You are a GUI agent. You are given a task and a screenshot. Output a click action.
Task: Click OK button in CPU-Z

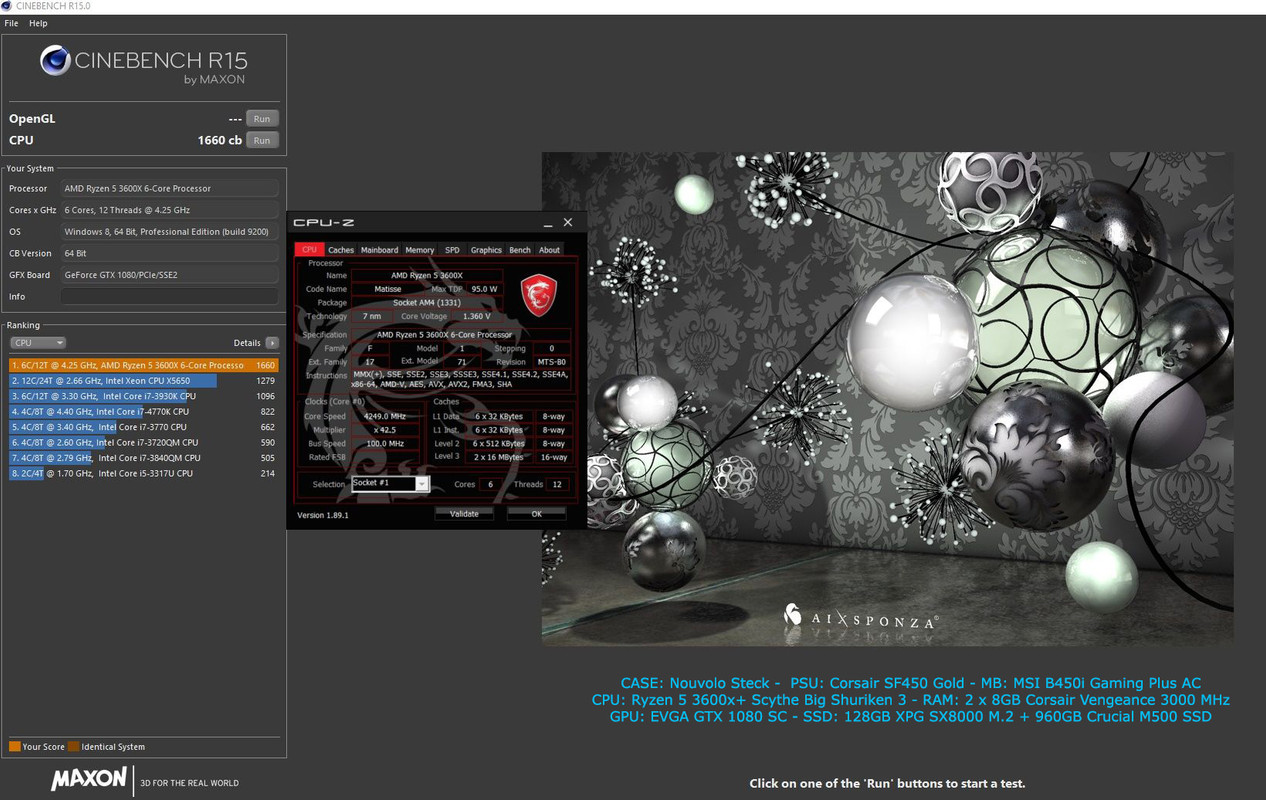(x=536, y=514)
